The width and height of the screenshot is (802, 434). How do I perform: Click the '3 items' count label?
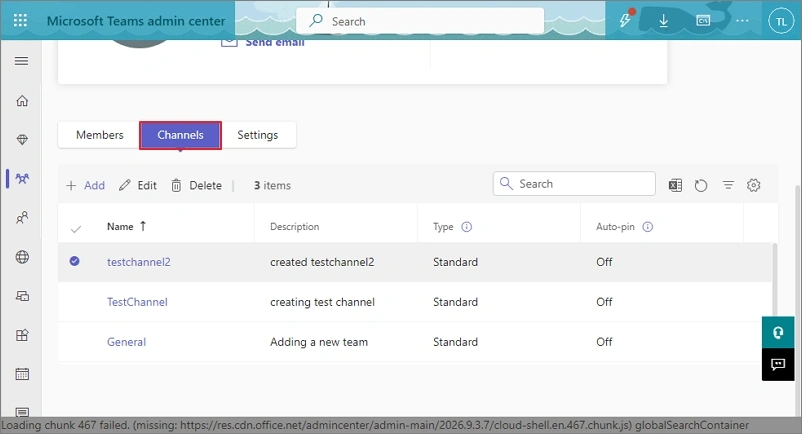(x=272, y=185)
